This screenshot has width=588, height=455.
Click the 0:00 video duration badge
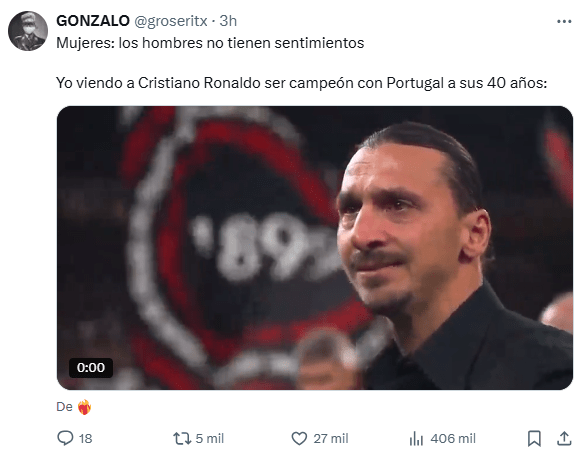[x=91, y=368]
